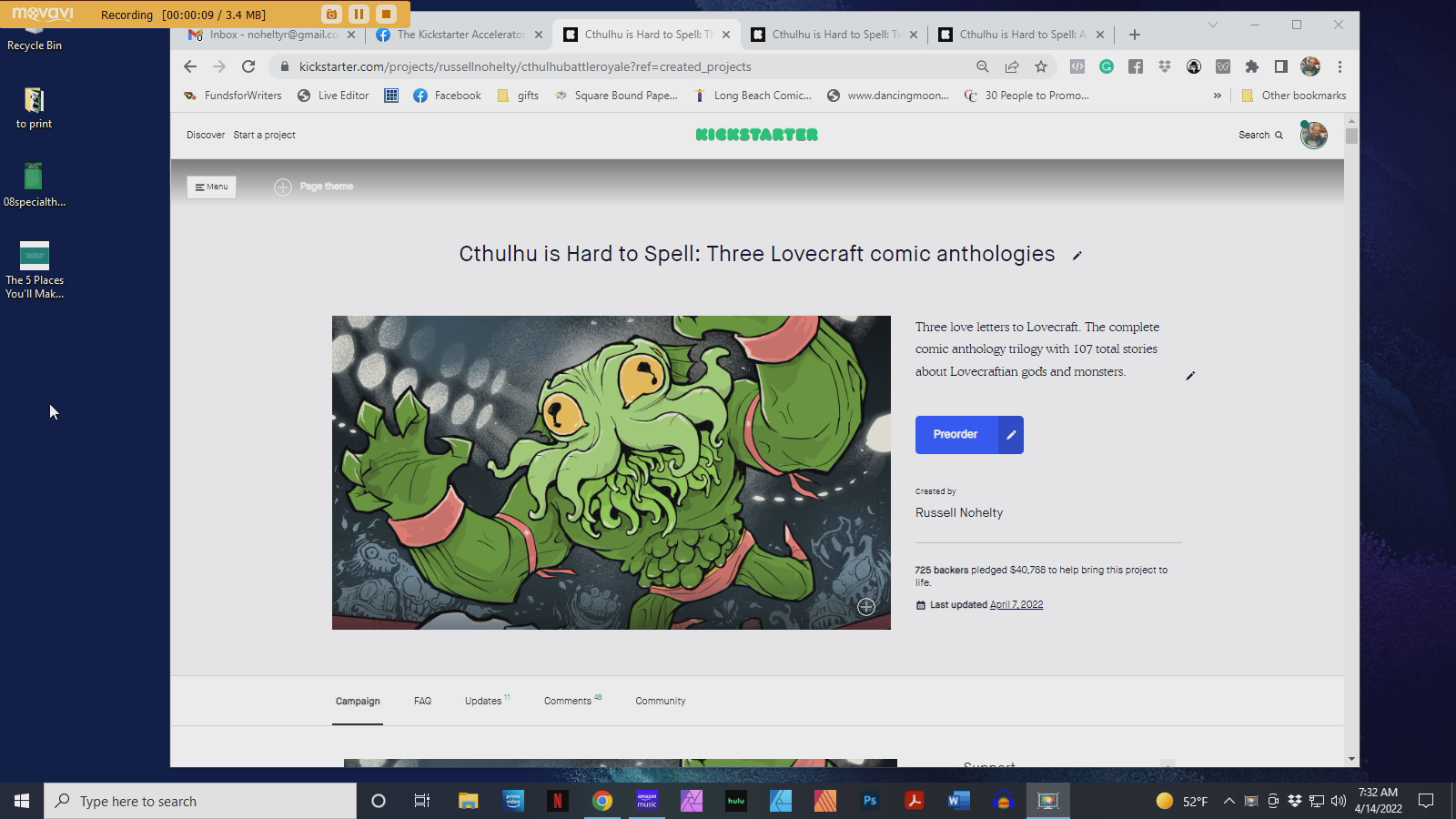This screenshot has width=1456, height=819.
Task: Open the page zoom control
Action: 982,66
